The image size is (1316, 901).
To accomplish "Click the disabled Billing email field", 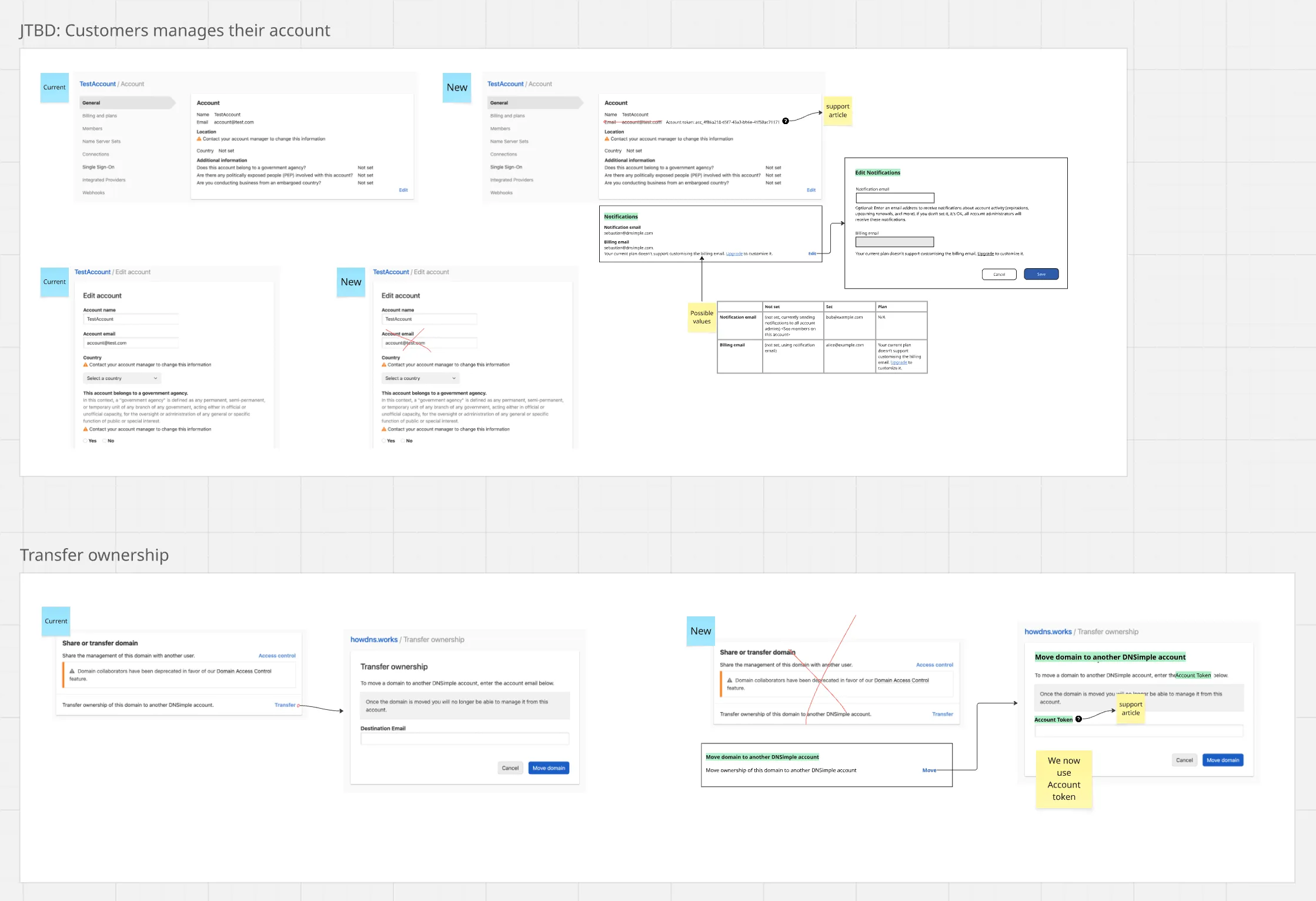I will point(894,242).
